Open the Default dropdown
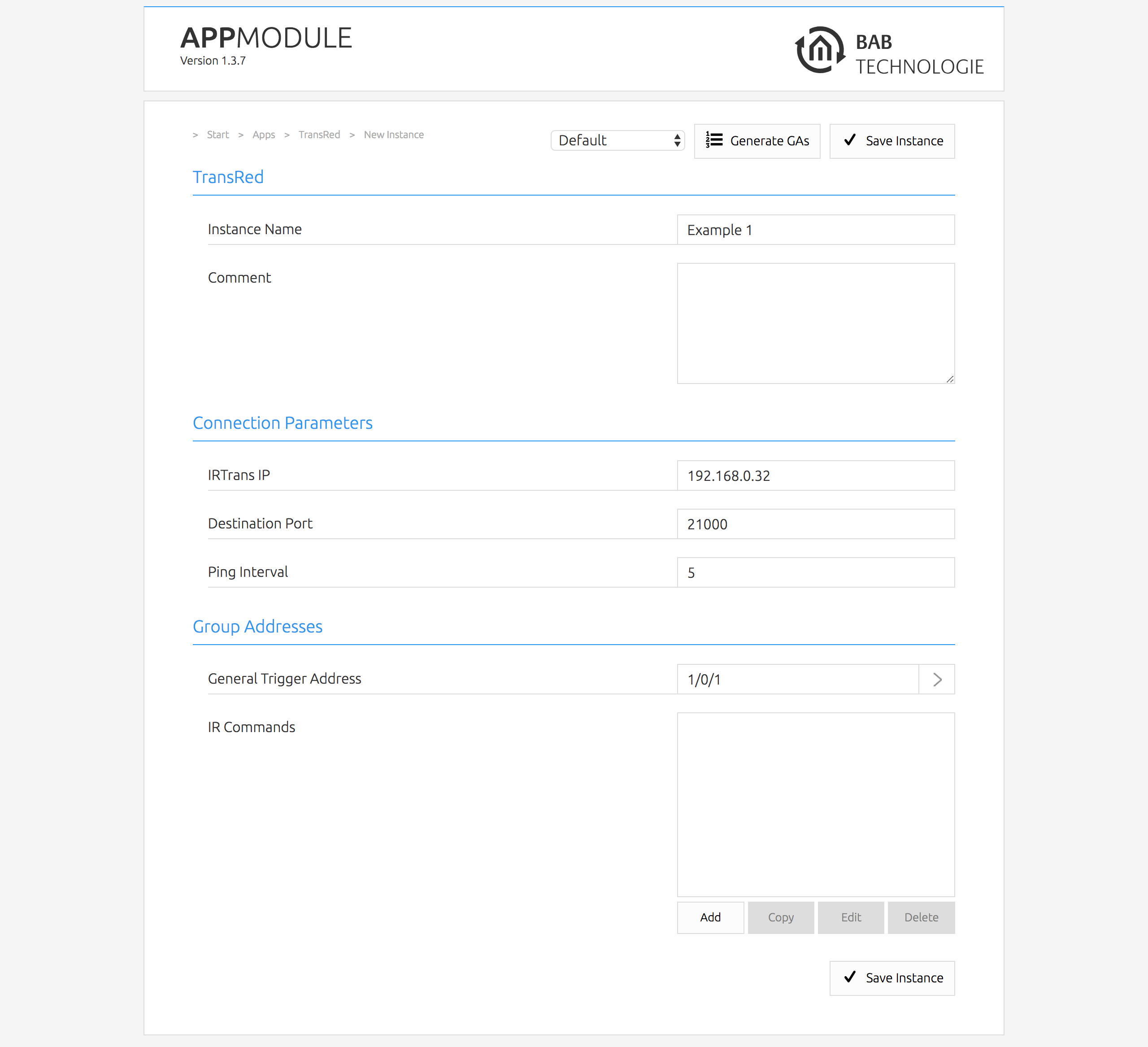1148x1047 pixels. 618,140
